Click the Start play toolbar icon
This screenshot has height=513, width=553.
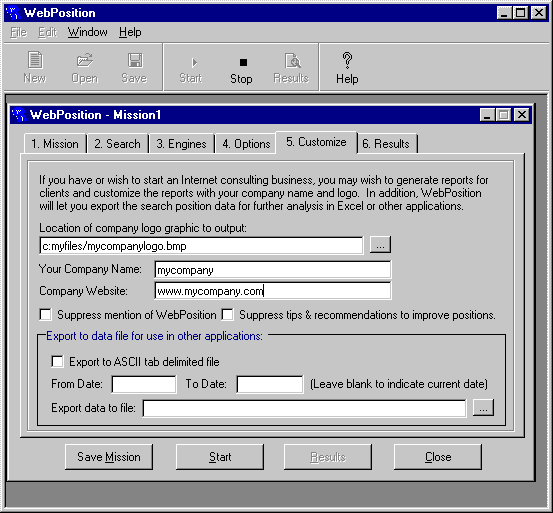(x=194, y=63)
